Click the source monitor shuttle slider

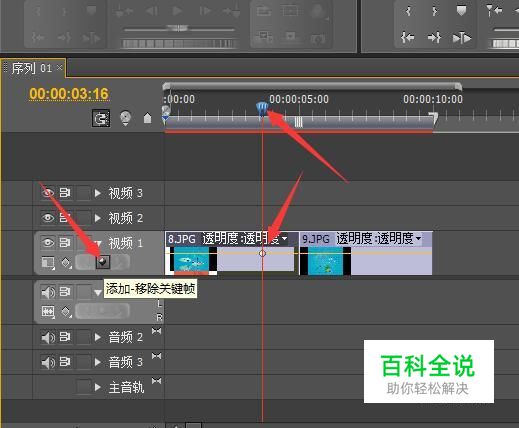click(179, 29)
